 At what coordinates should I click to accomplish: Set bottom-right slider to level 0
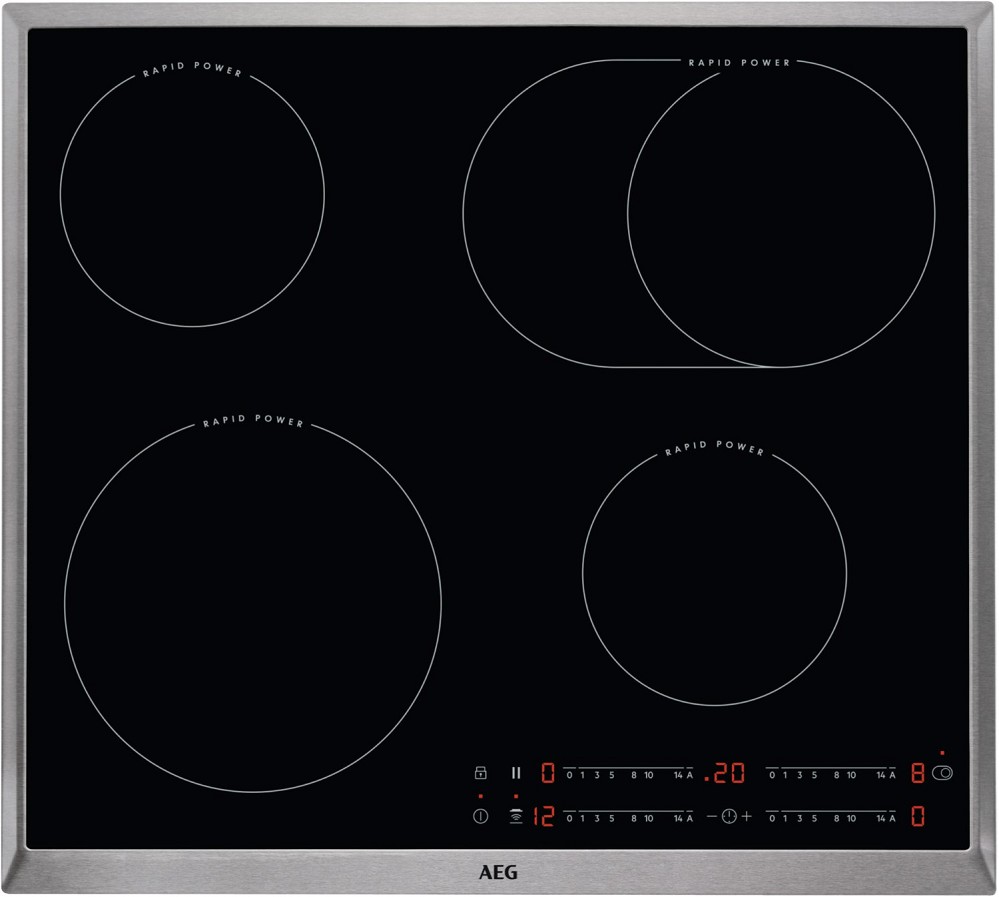pyautogui.click(x=772, y=818)
